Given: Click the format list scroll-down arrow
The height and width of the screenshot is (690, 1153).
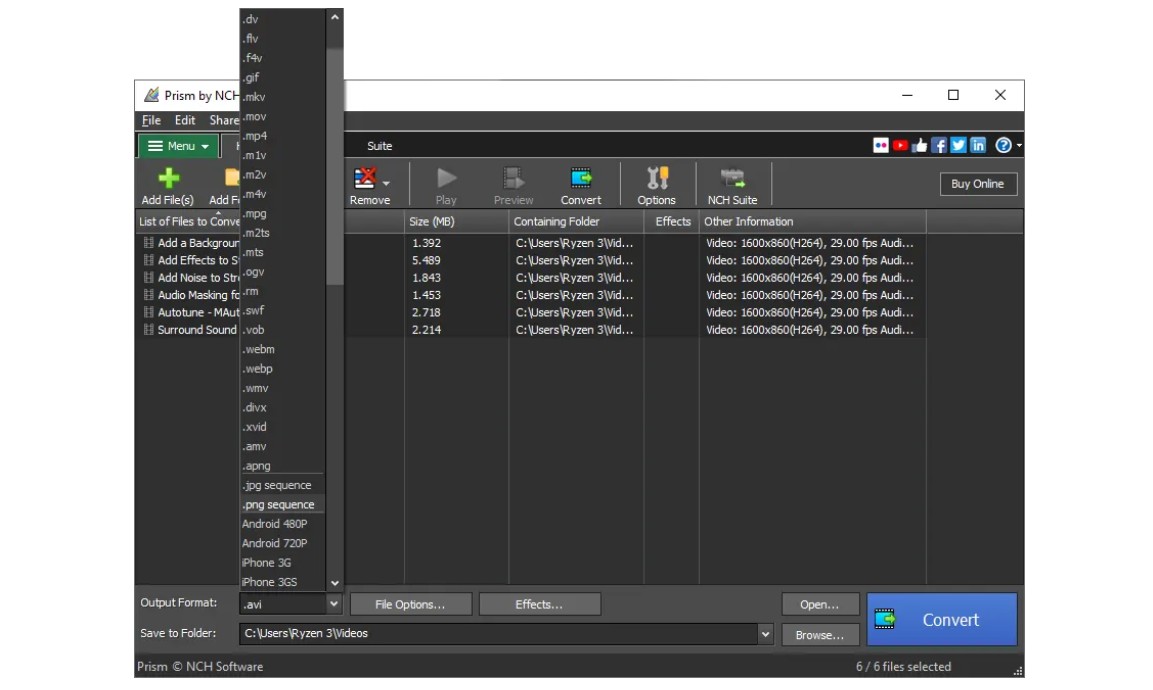Looking at the screenshot, I should [x=335, y=583].
